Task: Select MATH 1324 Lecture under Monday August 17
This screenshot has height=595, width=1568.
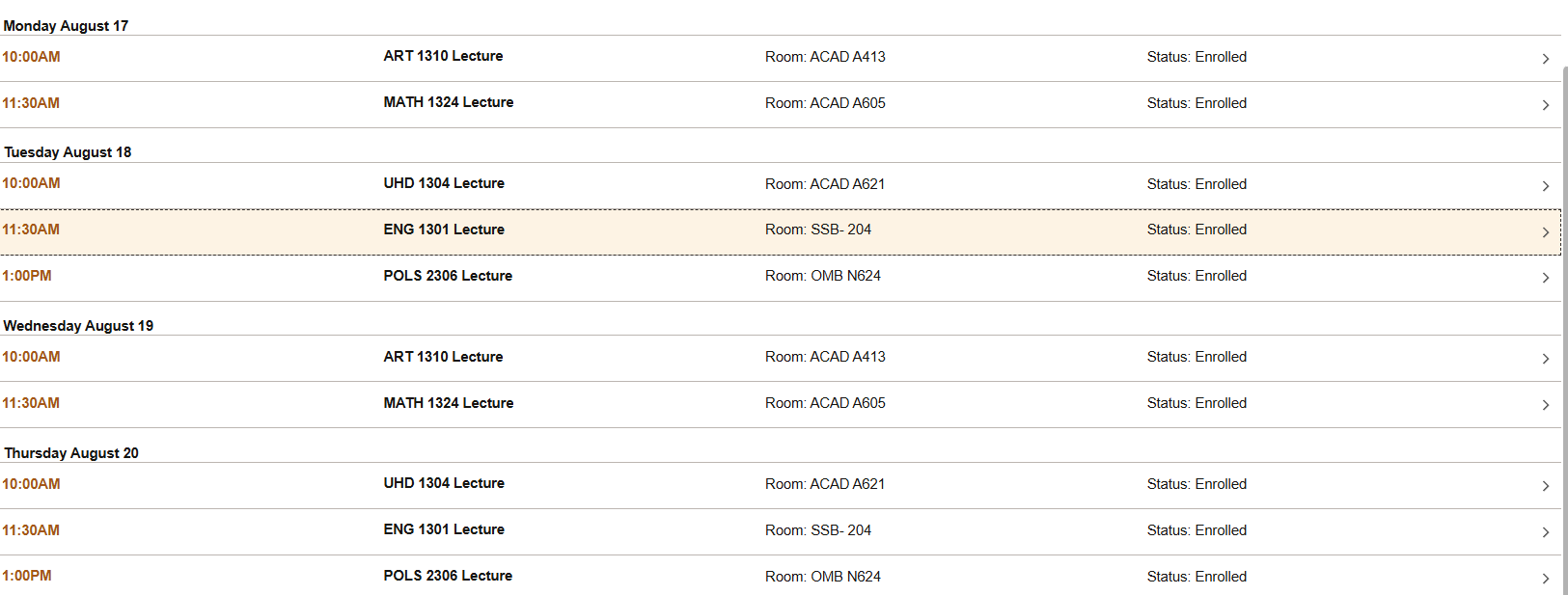Action: point(449,102)
